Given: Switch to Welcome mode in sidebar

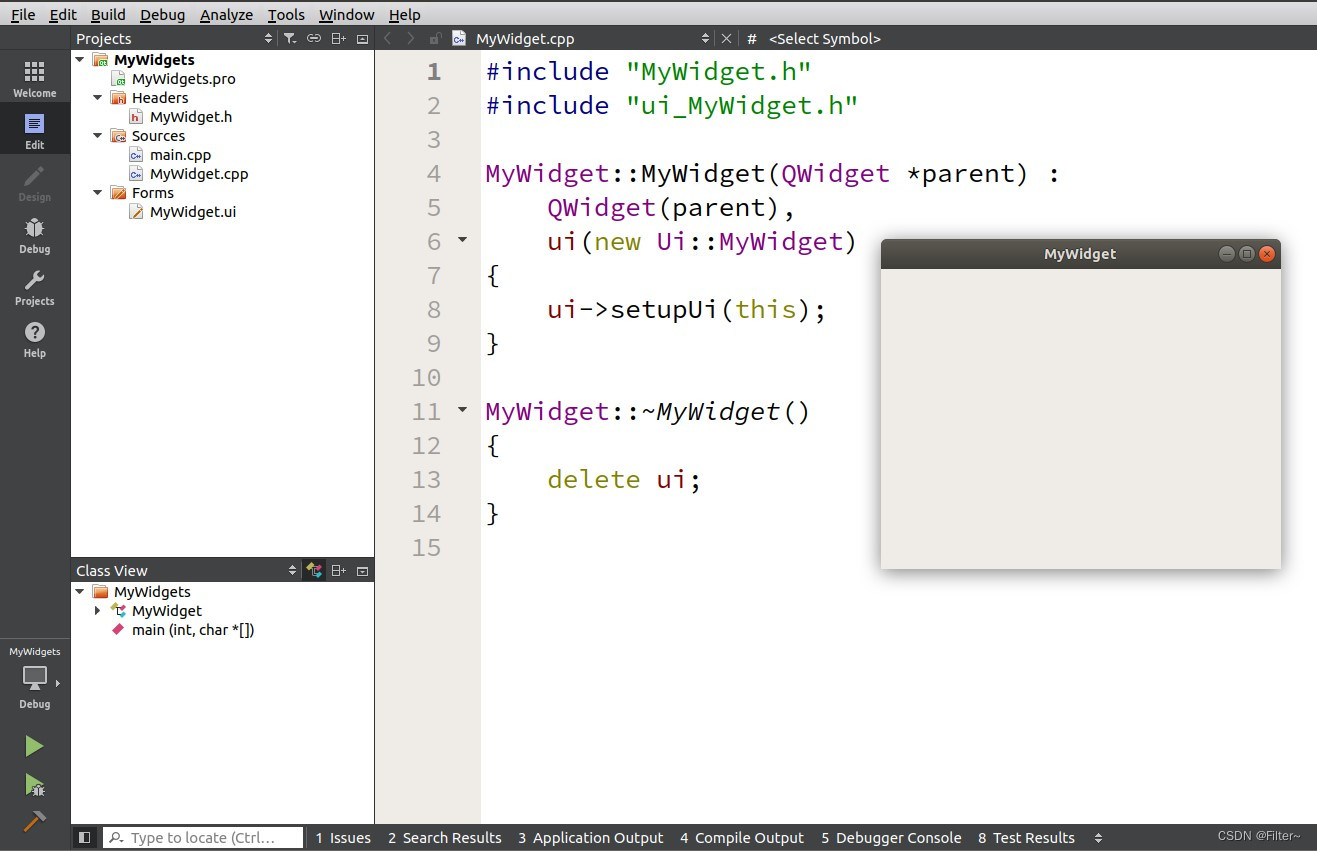Looking at the screenshot, I should click(35, 79).
